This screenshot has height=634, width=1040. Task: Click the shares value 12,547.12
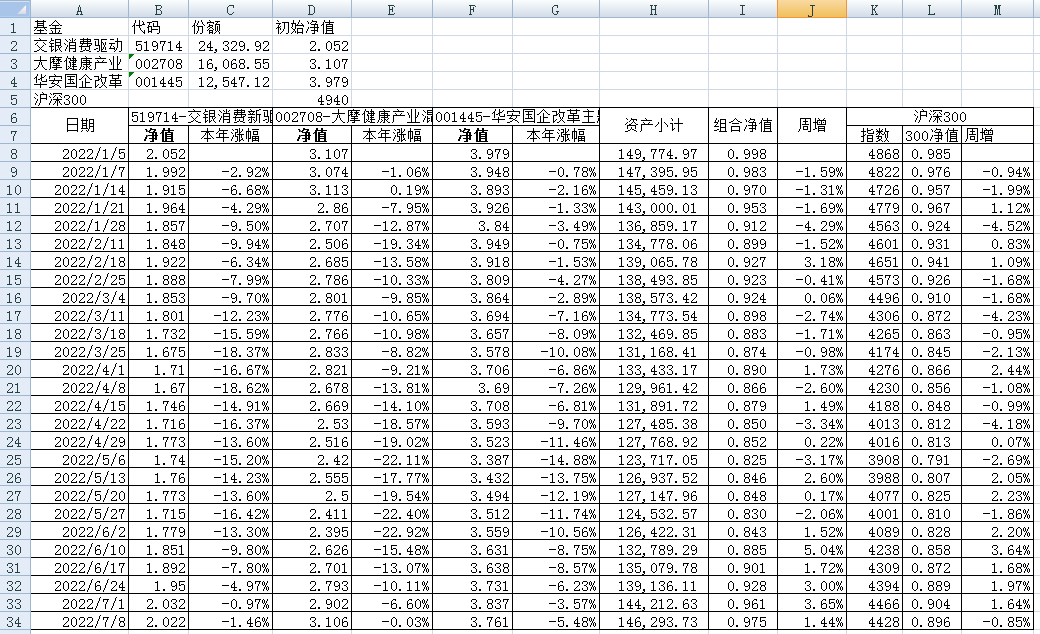coord(230,82)
